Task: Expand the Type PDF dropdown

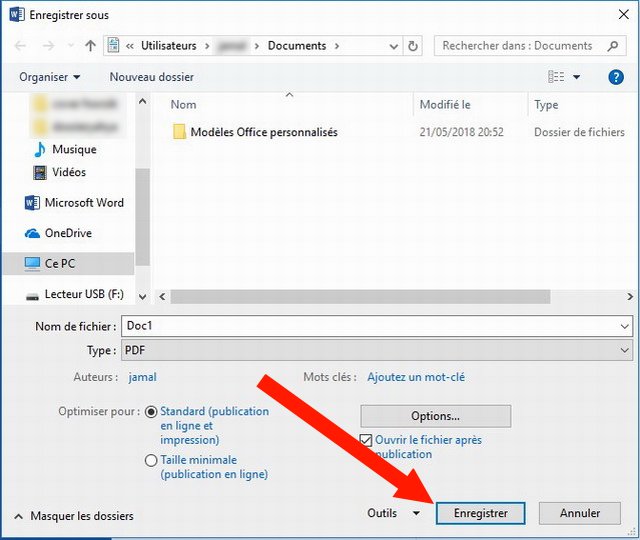Action: (x=625, y=351)
